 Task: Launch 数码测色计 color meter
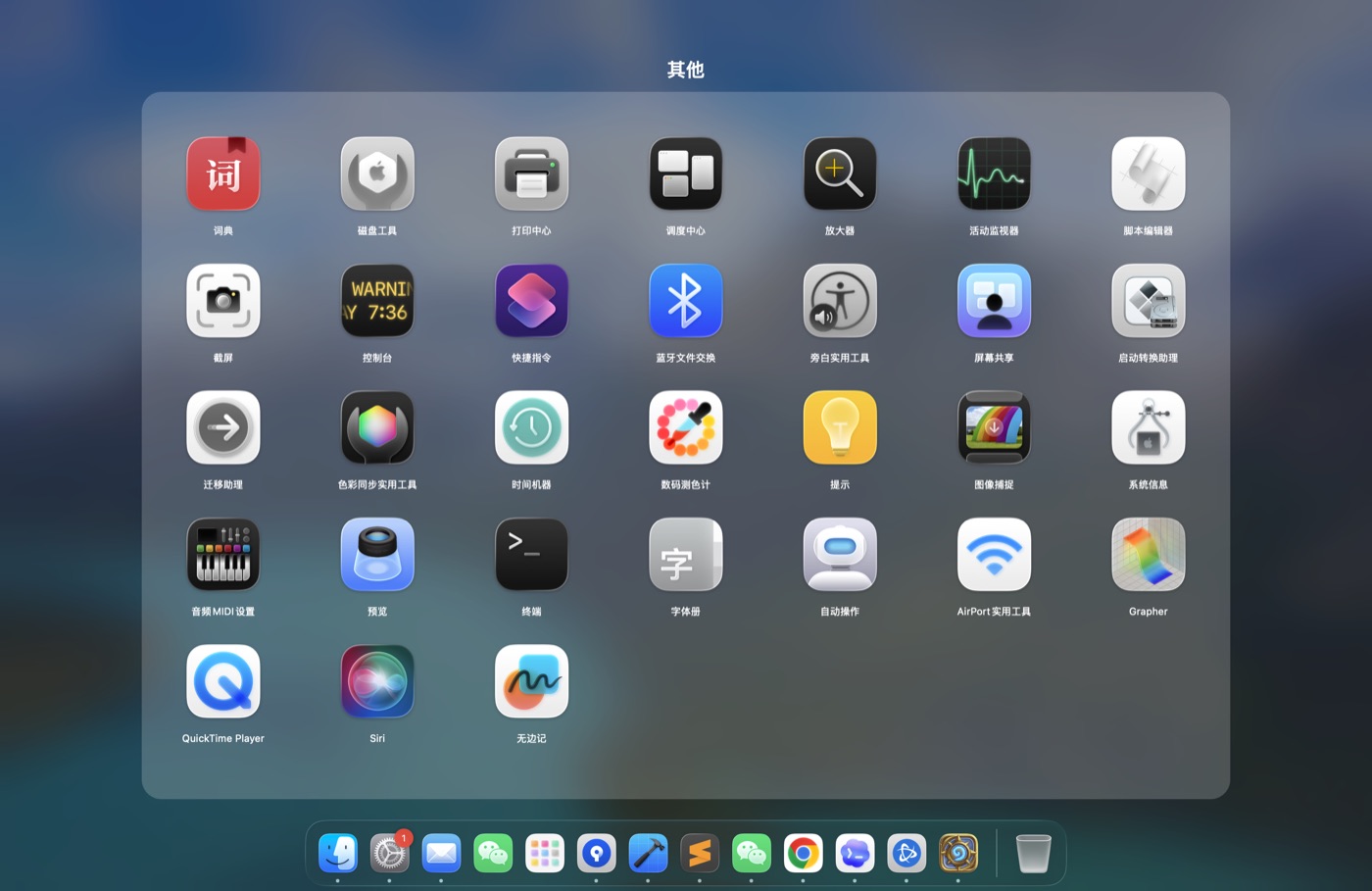pyautogui.click(x=686, y=427)
